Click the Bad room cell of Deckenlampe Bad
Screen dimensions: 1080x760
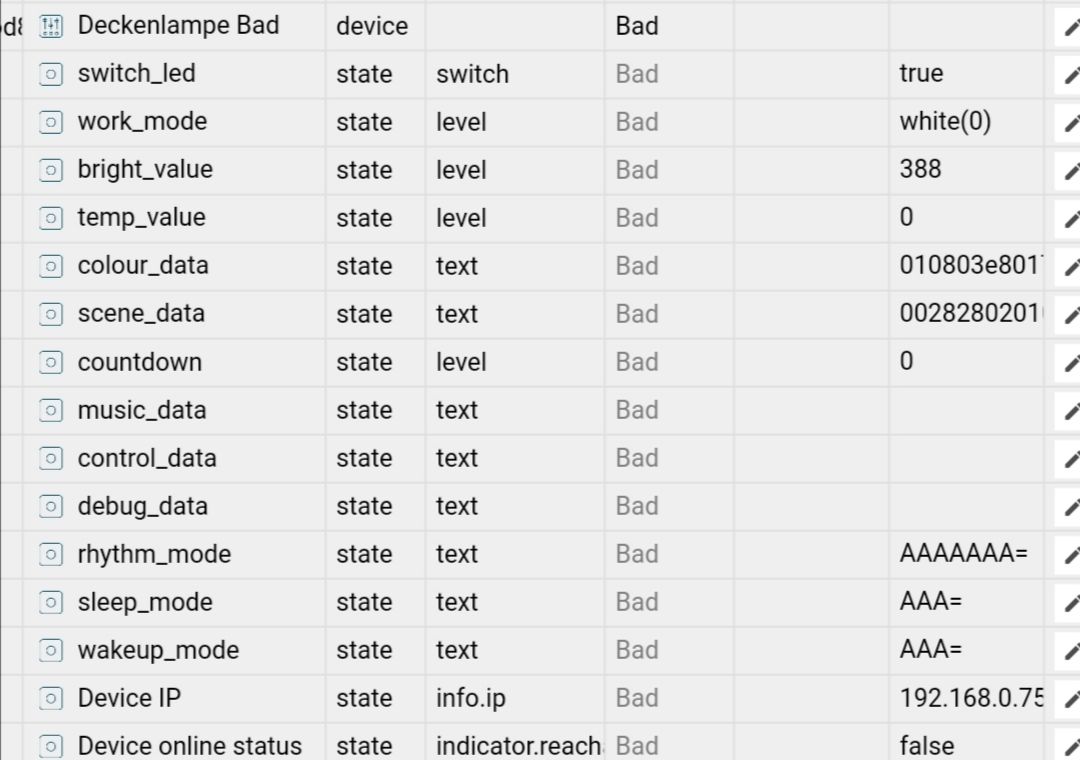click(637, 26)
